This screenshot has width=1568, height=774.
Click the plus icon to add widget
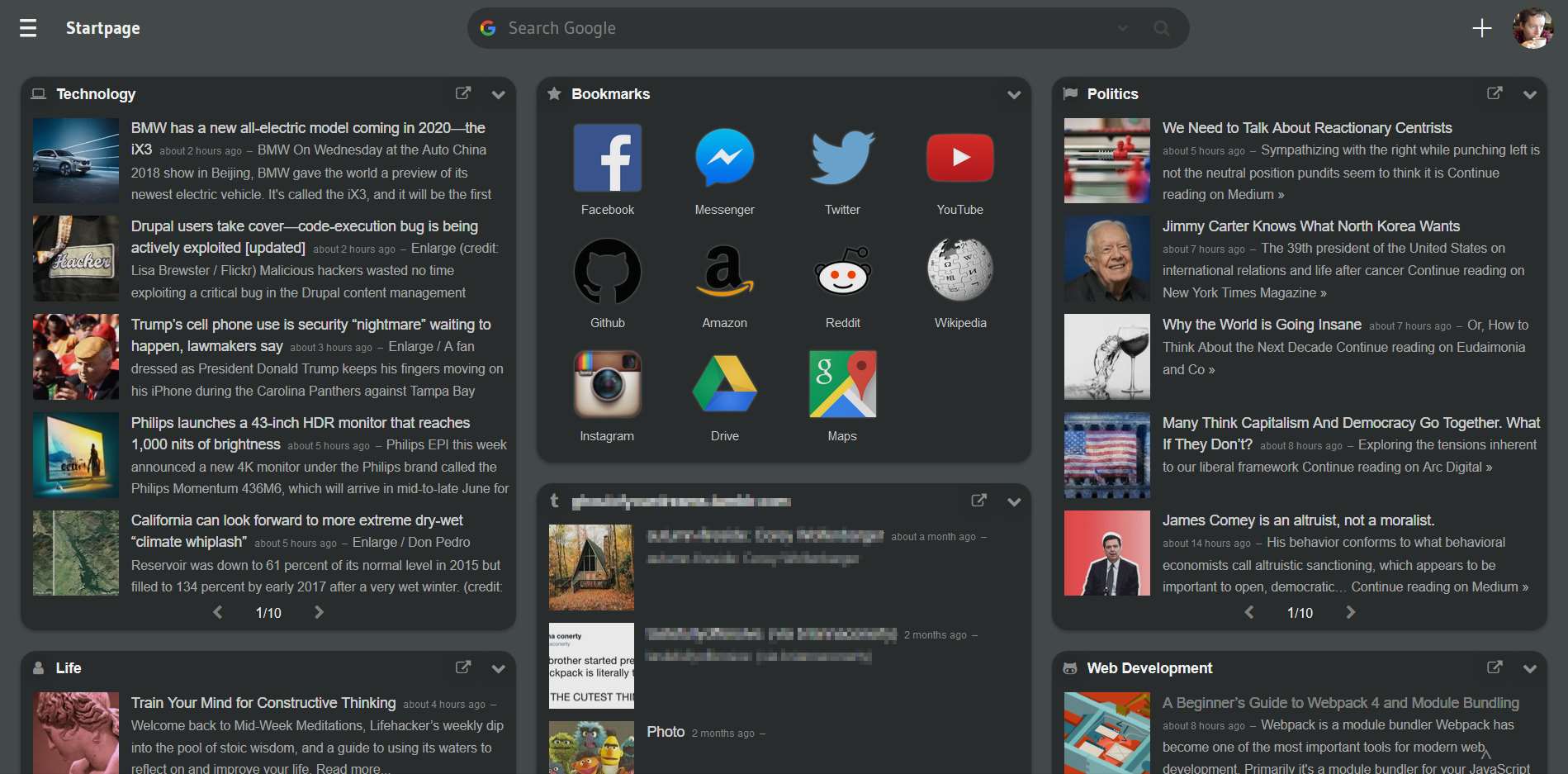(1482, 28)
